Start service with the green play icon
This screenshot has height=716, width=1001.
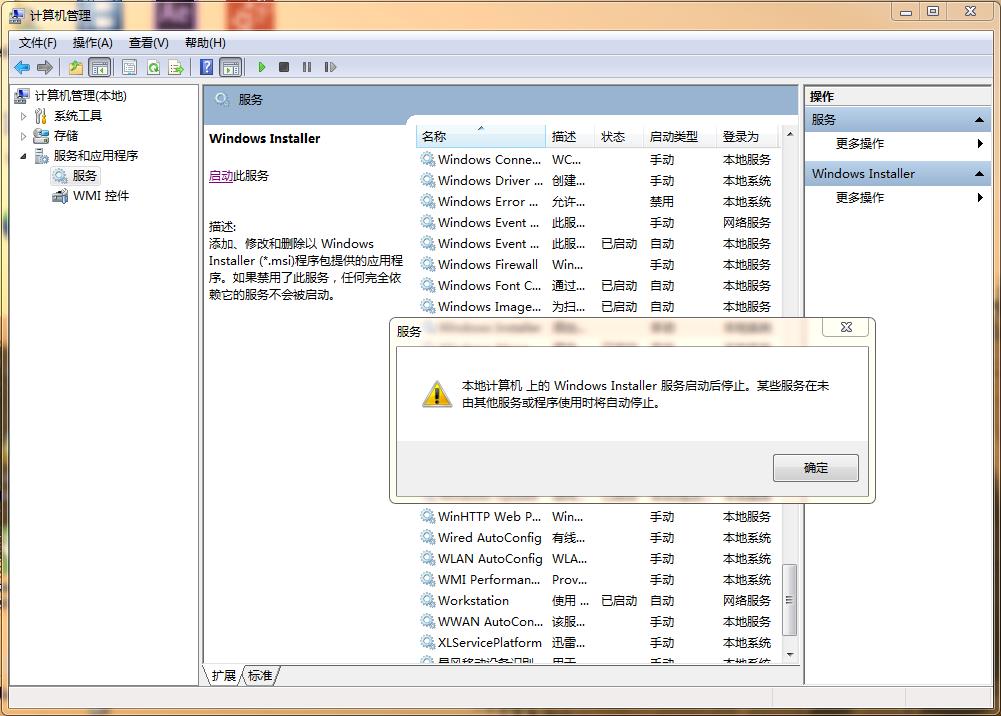(261, 67)
